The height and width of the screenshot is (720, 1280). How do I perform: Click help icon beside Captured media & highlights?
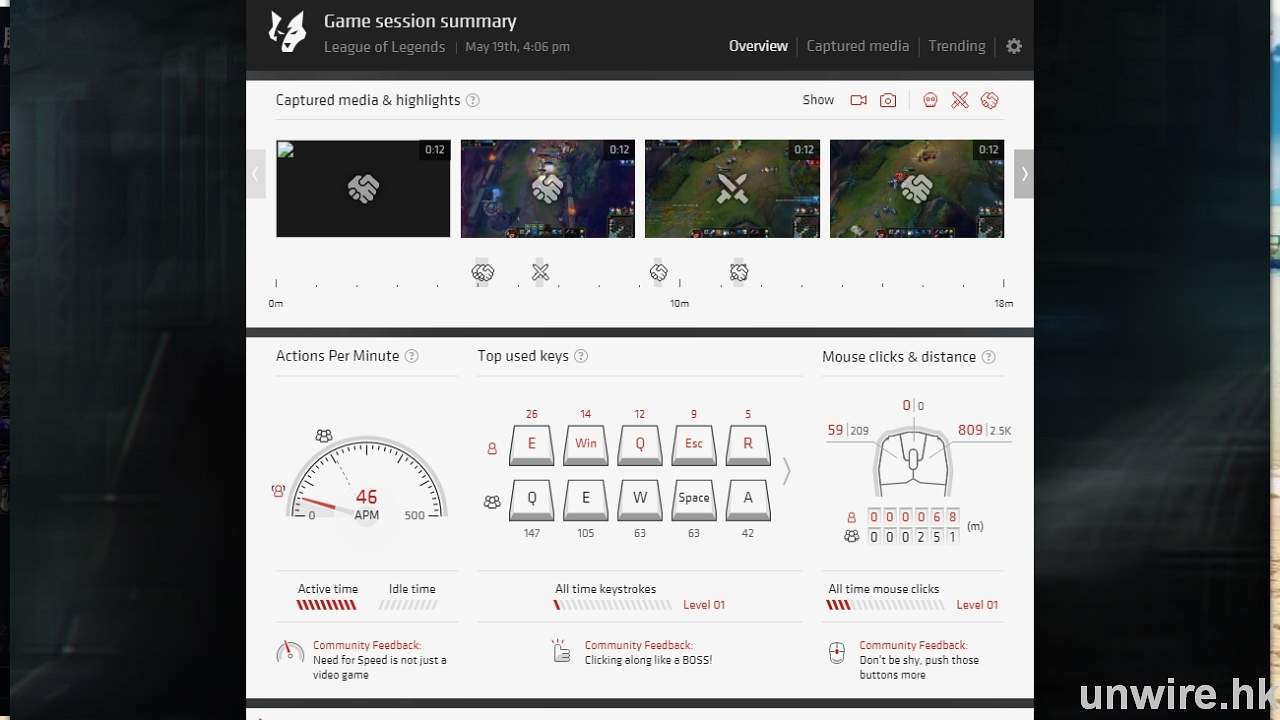[473, 100]
